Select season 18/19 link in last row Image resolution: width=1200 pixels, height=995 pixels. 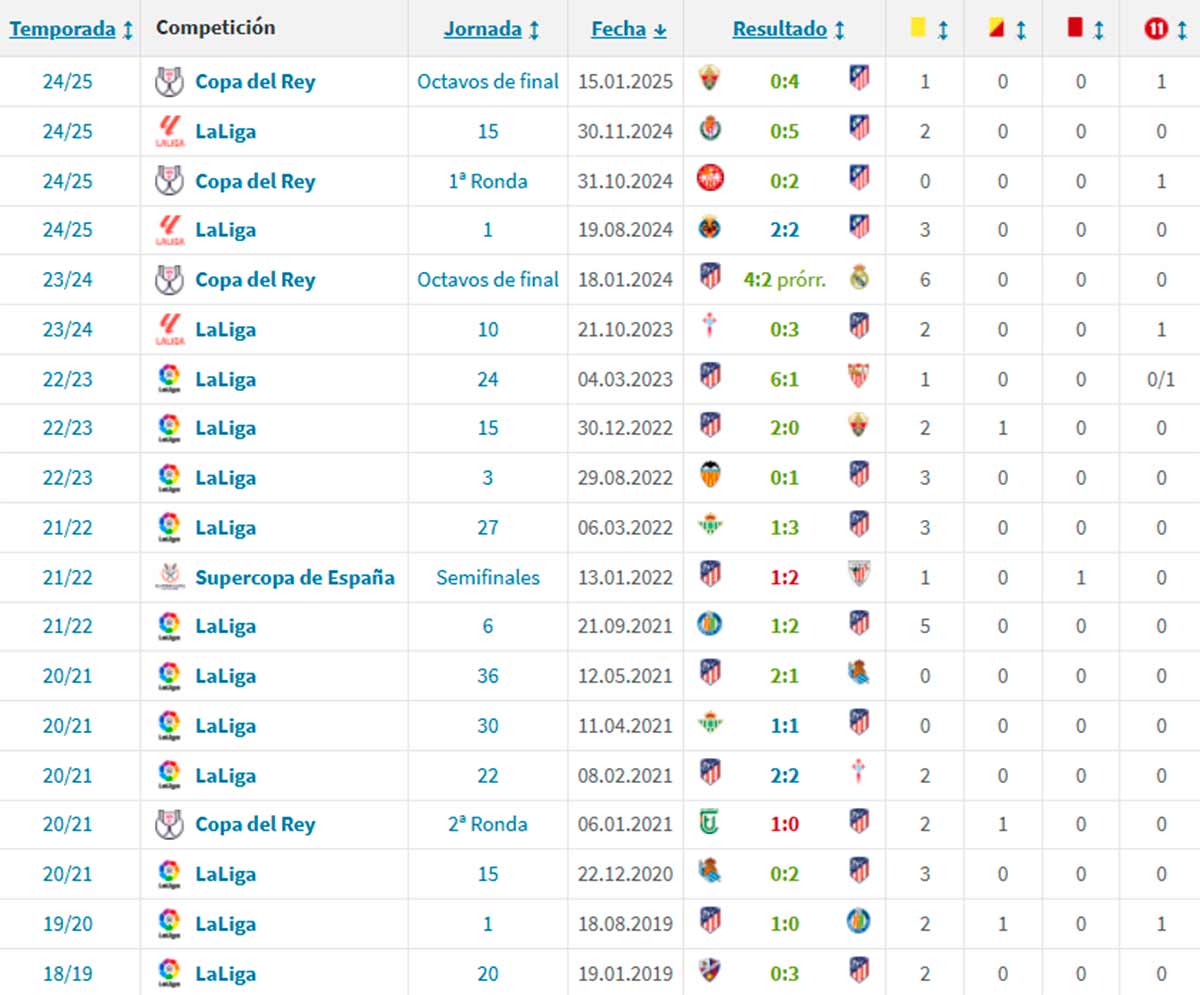(x=67, y=973)
